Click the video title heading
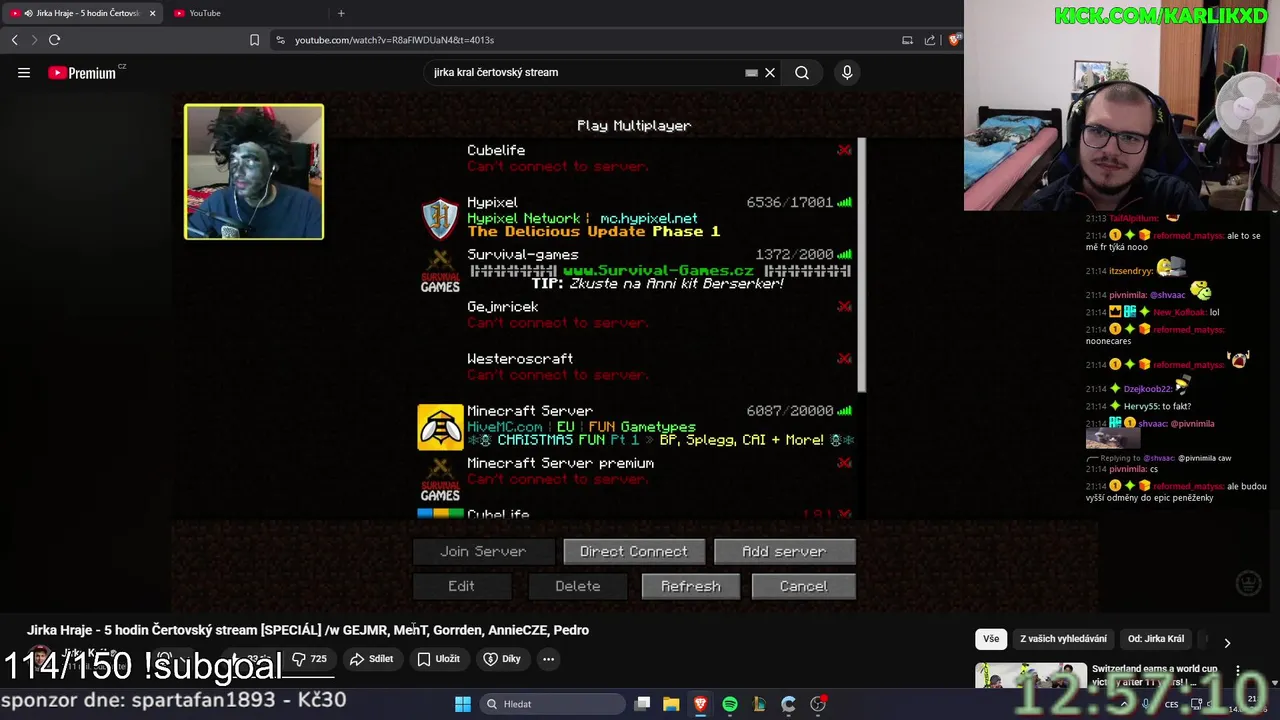1280x720 pixels. 308,630
